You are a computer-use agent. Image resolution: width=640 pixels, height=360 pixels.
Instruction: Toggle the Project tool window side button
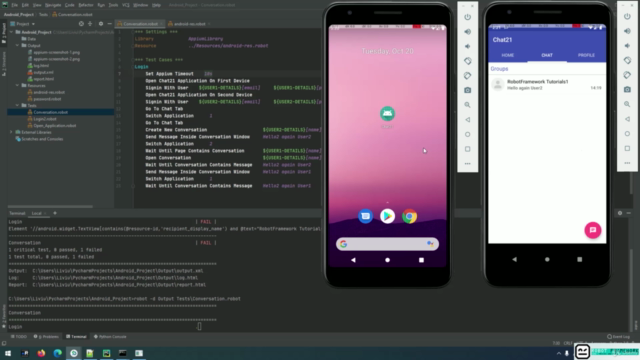pos(4,33)
